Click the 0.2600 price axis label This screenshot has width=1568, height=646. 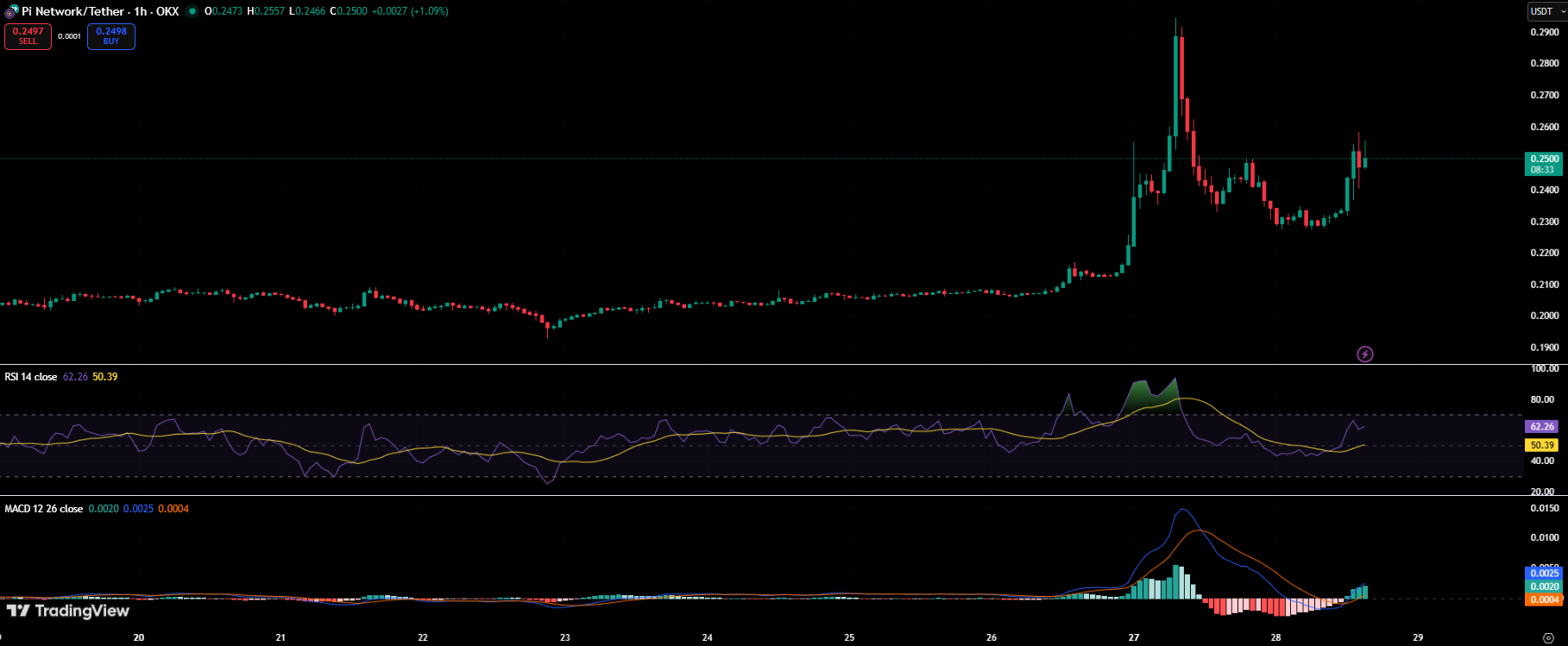pyautogui.click(x=1545, y=127)
